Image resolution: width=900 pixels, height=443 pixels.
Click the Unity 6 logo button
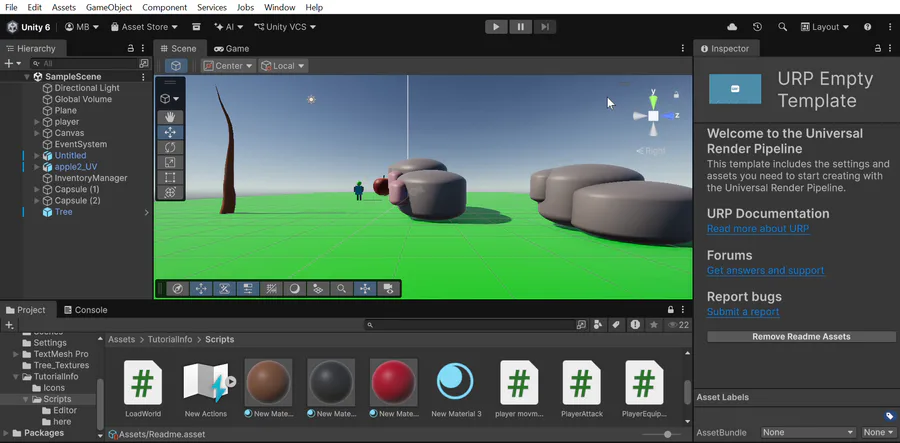29,27
